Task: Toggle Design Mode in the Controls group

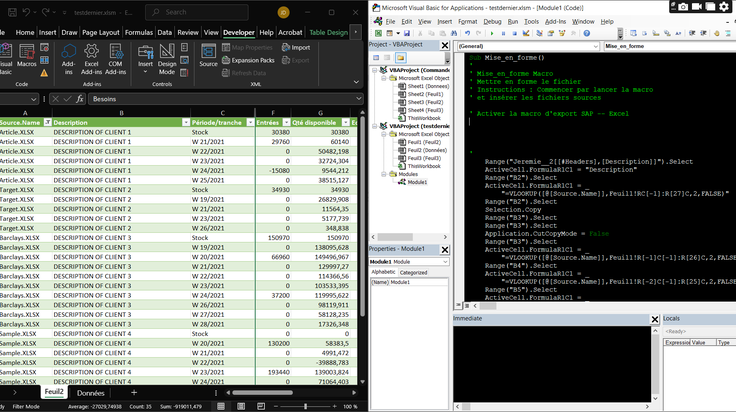Action: pyautogui.click(x=167, y=60)
